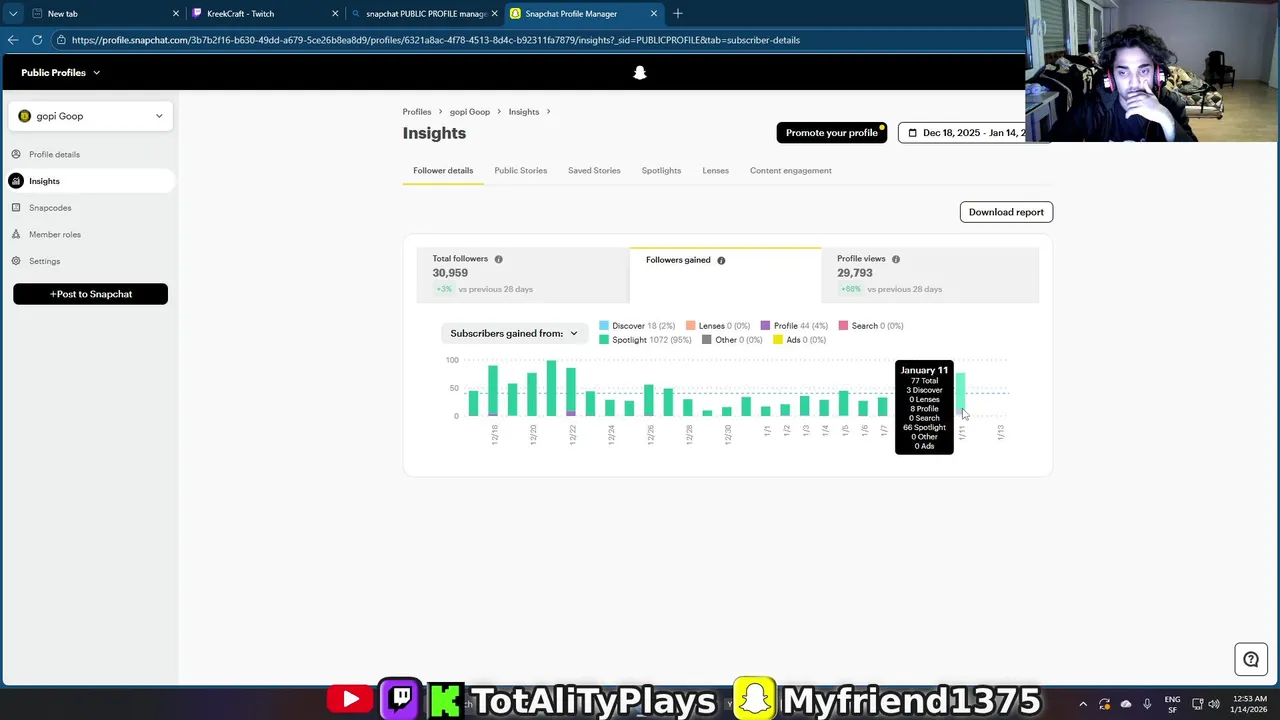This screenshot has height=720, width=1280.
Task: Click the Discover legend color swatch
Action: coord(604,326)
